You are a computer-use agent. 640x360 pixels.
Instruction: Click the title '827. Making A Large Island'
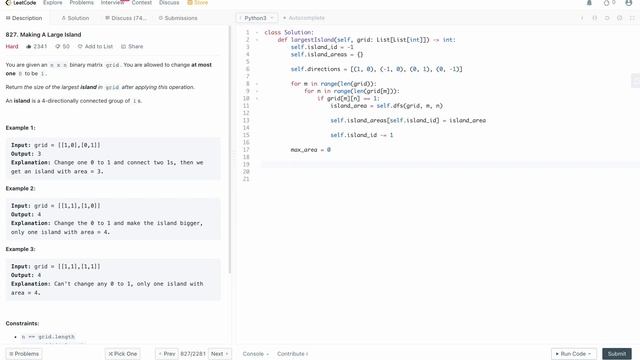(x=43, y=35)
